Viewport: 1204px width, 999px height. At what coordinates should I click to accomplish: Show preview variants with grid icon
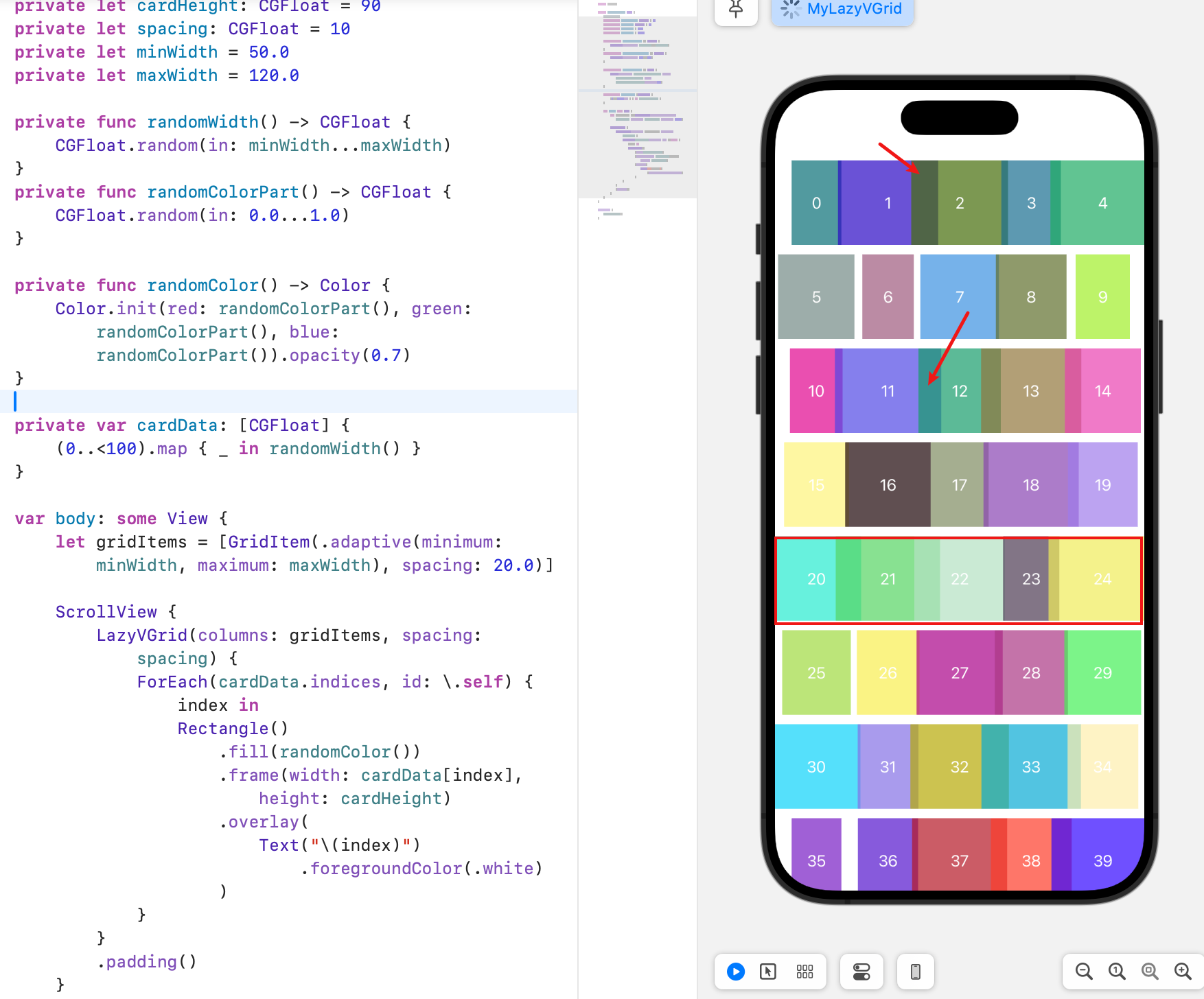click(x=804, y=972)
